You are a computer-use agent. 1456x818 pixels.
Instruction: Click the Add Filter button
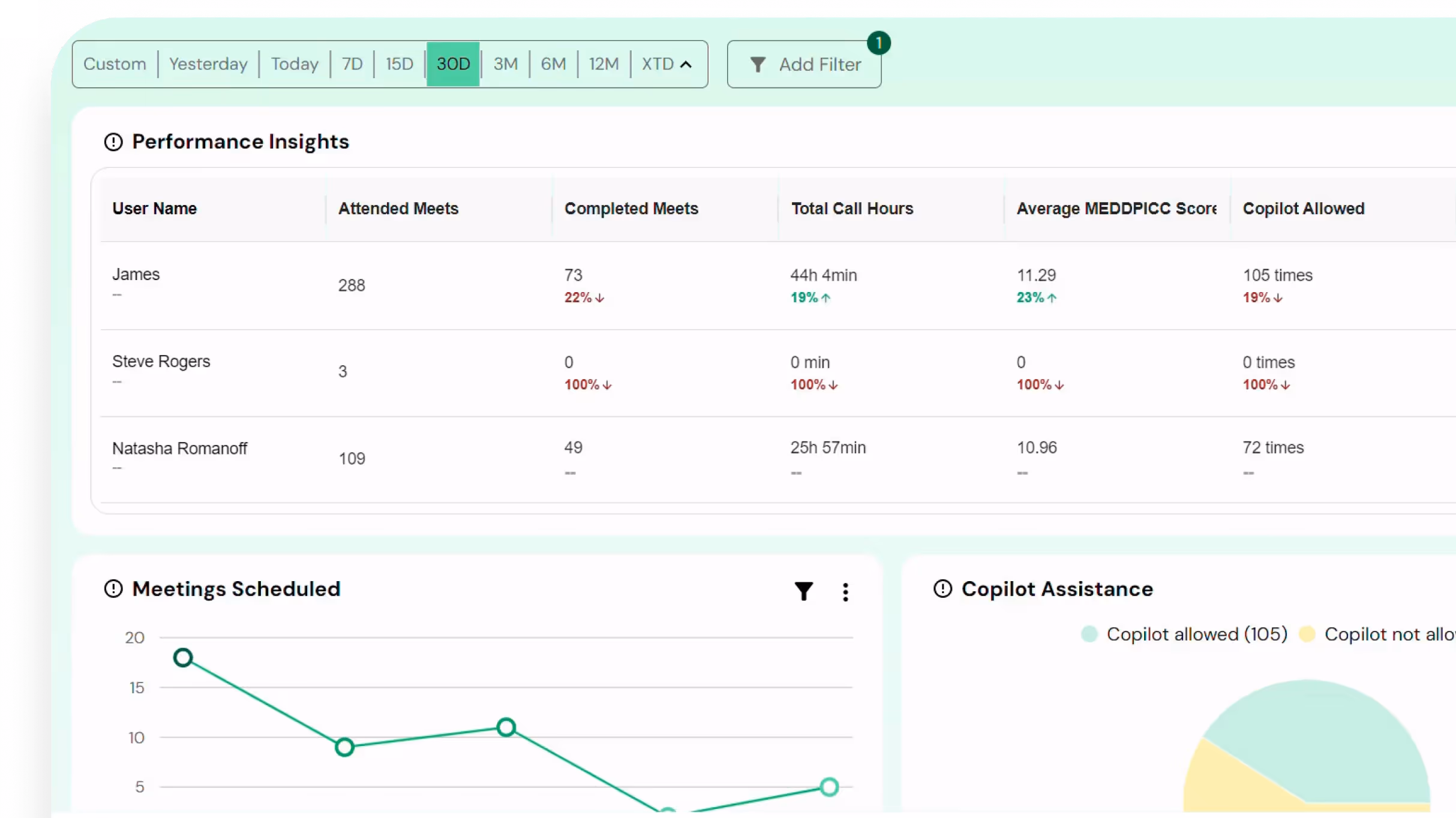(804, 64)
